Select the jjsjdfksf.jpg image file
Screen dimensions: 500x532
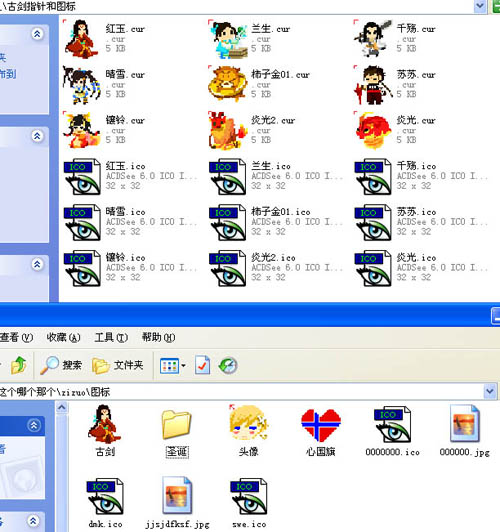click(177, 502)
